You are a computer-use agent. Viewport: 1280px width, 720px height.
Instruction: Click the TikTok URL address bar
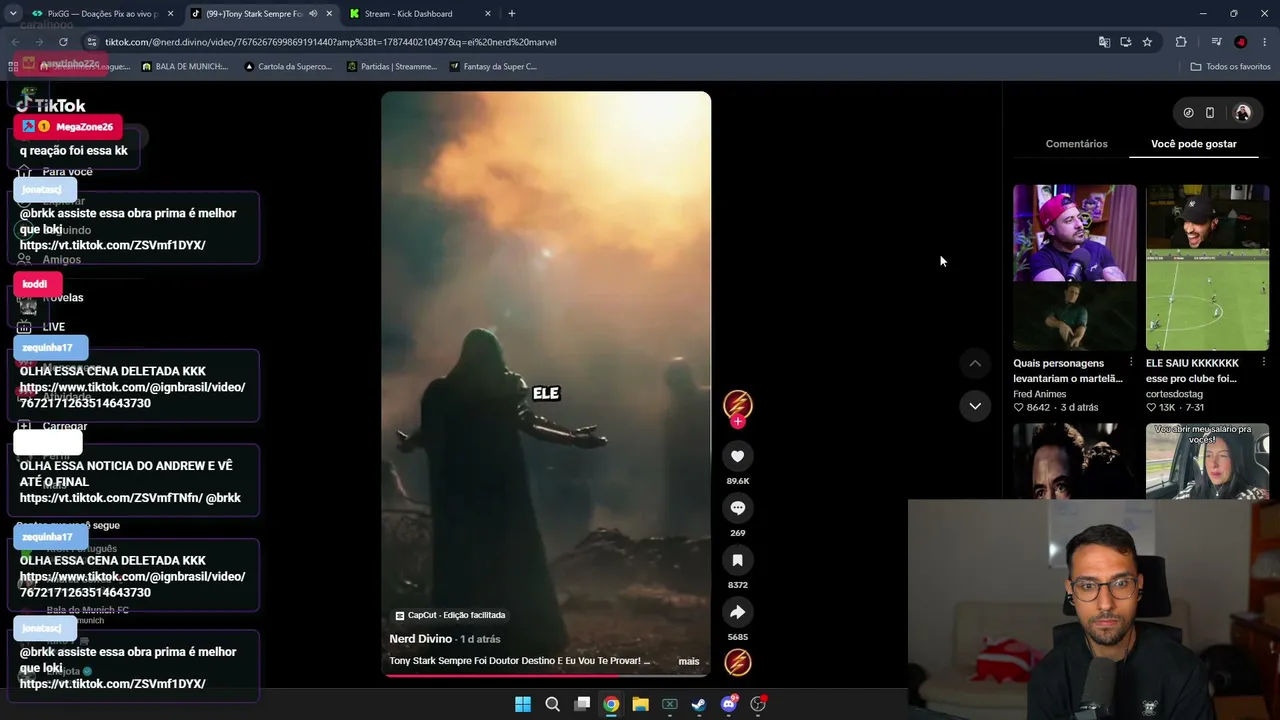[590, 42]
